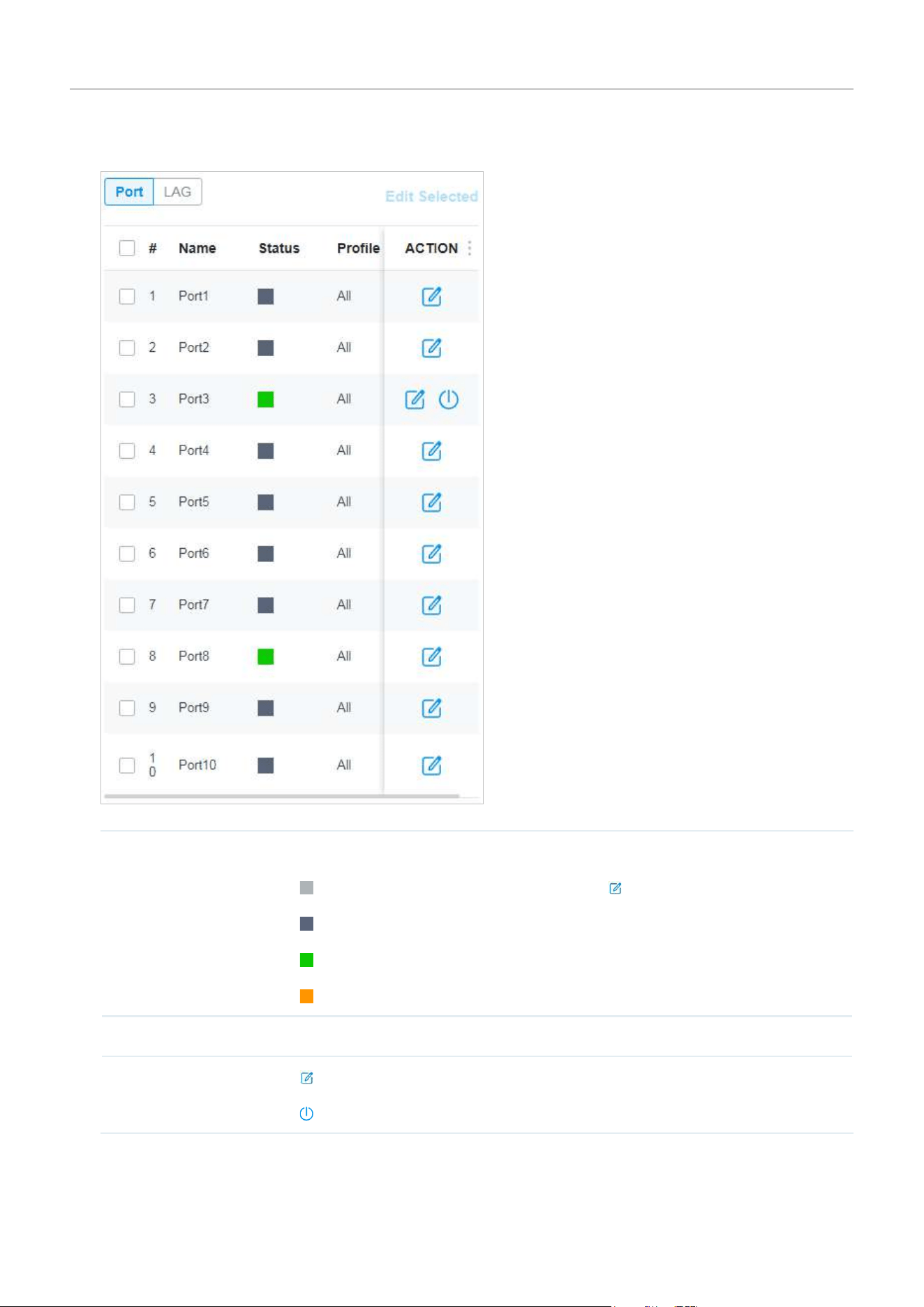Select the Port8 name cell
The width and height of the screenshot is (924, 1307).
pyautogui.click(x=194, y=656)
